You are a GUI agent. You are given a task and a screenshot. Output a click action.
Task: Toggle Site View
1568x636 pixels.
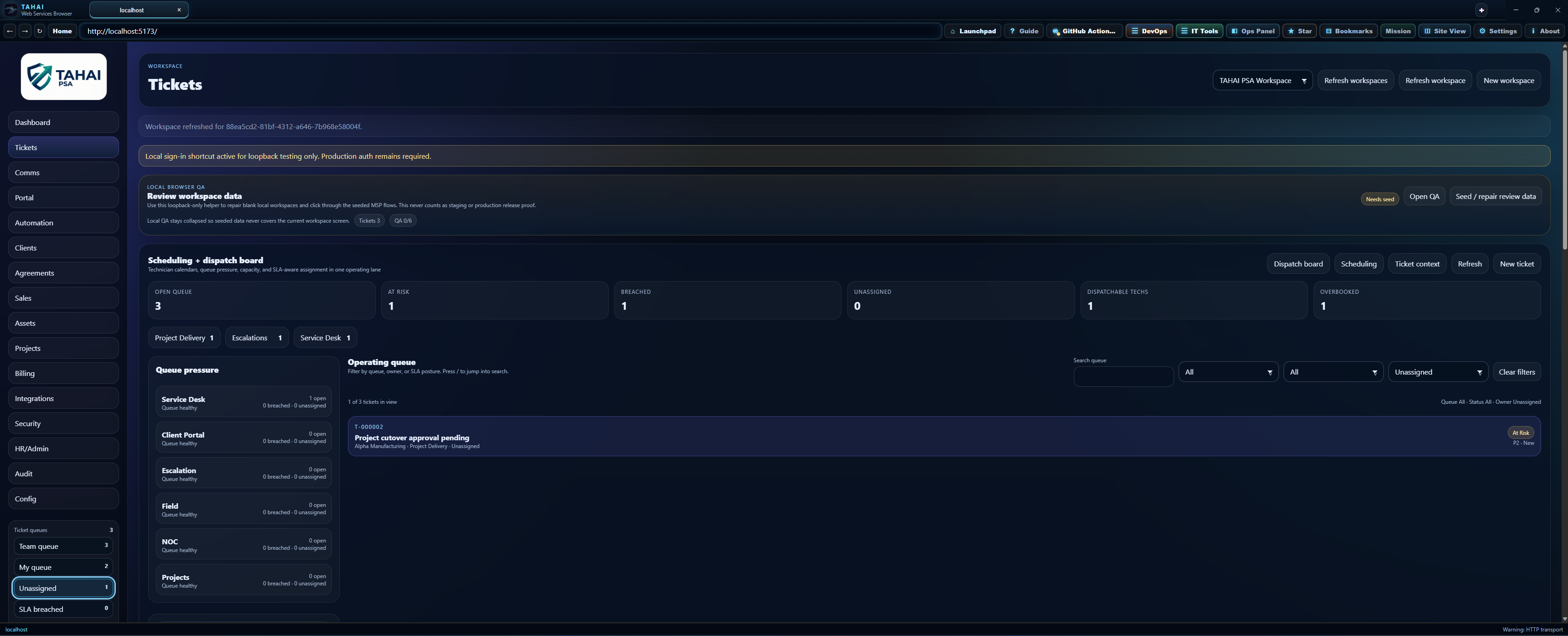(1444, 31)
